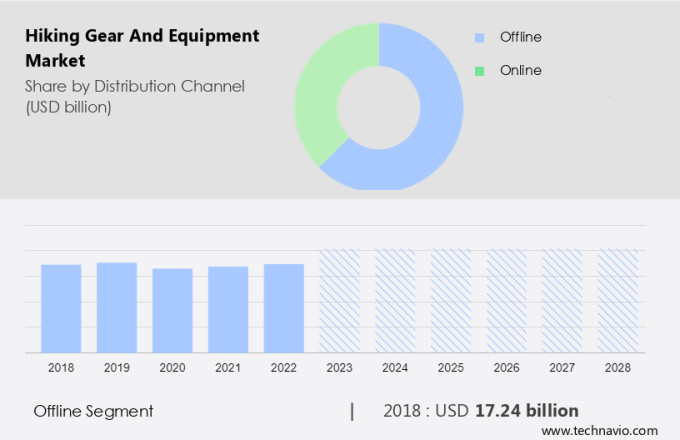
Task: Click the solid 2021 bar
Action: [228, 309]
